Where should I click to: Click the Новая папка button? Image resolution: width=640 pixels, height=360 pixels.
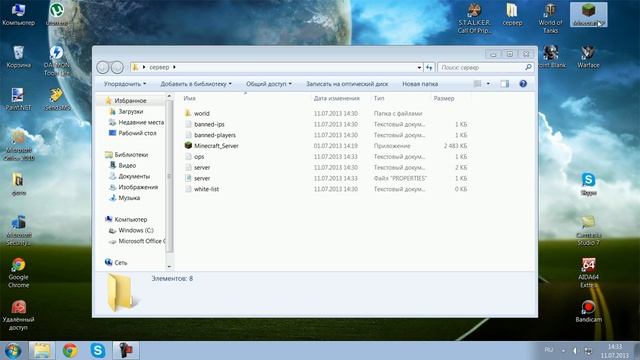(x=420, y=84)
